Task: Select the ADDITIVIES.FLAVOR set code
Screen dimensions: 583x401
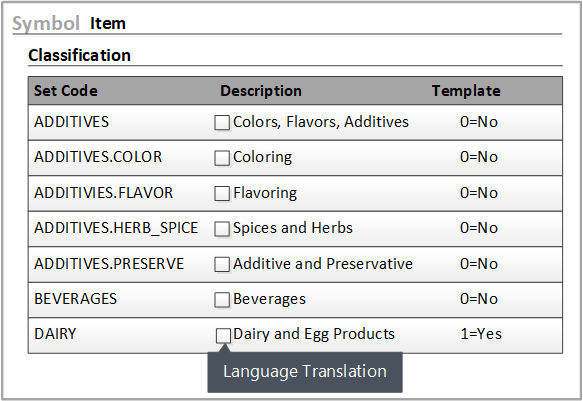Action: coord(104,193)
